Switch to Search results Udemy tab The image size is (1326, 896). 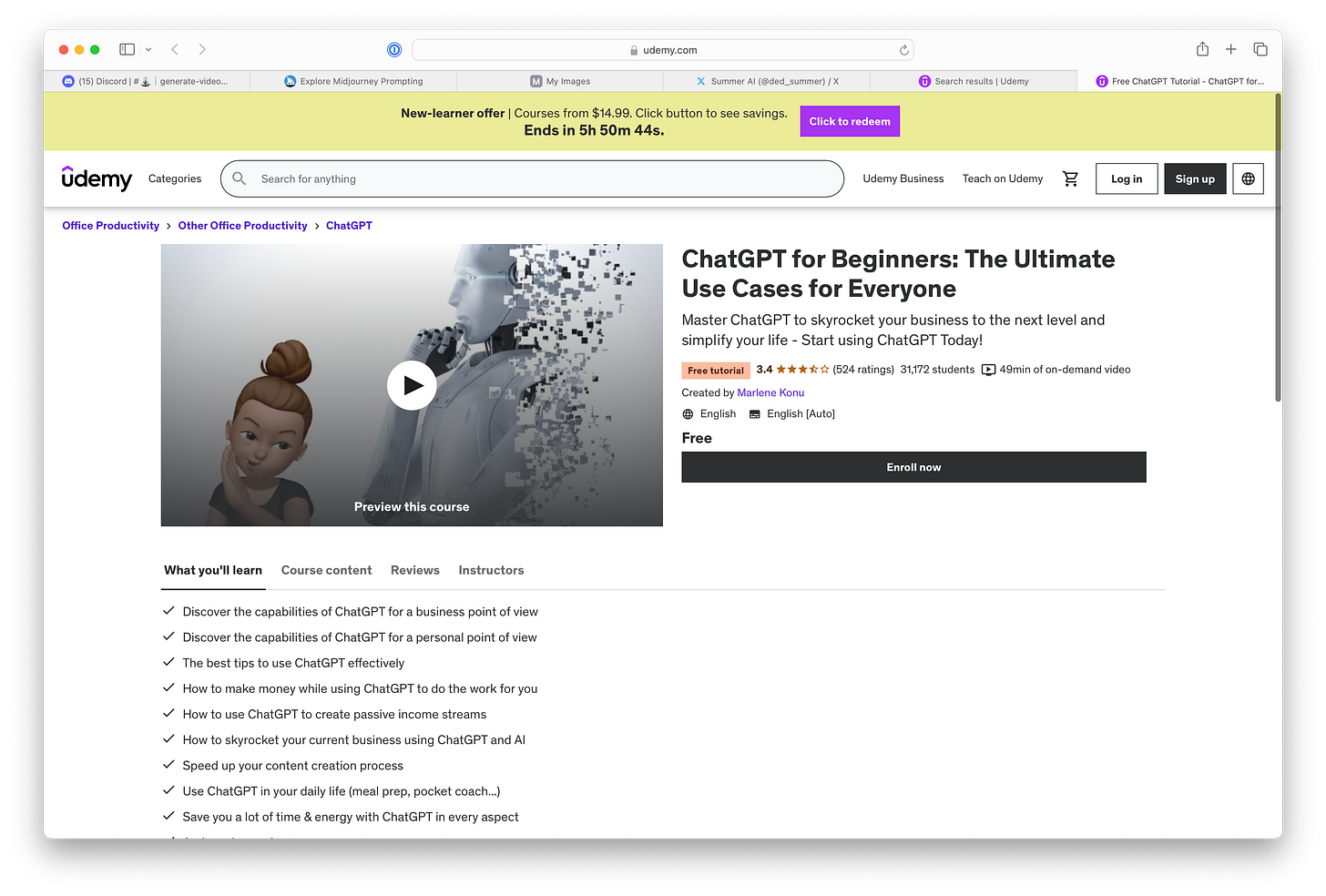[x=974, y=81]
